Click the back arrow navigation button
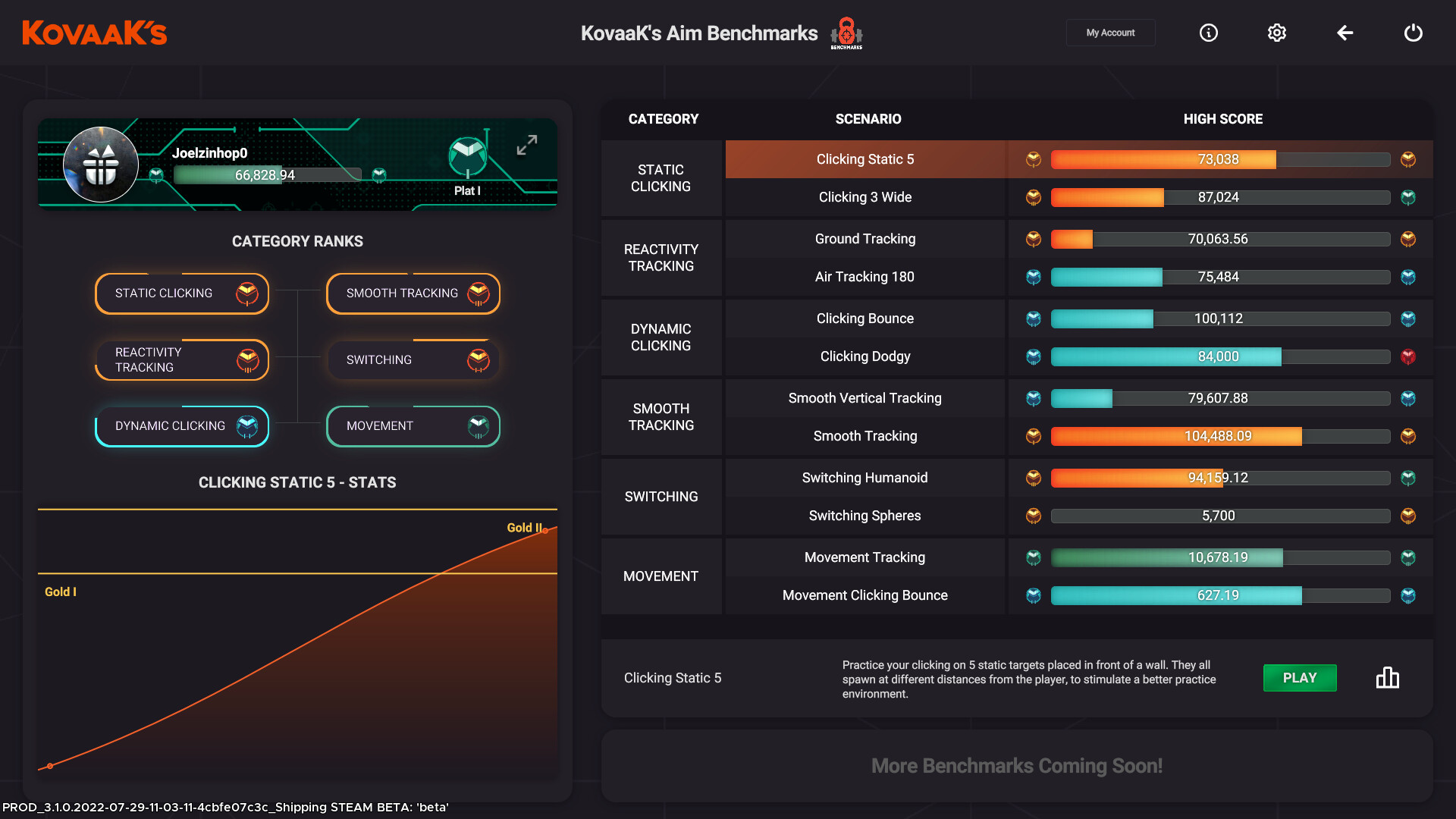1456x819 pixels. point(1345,33)
